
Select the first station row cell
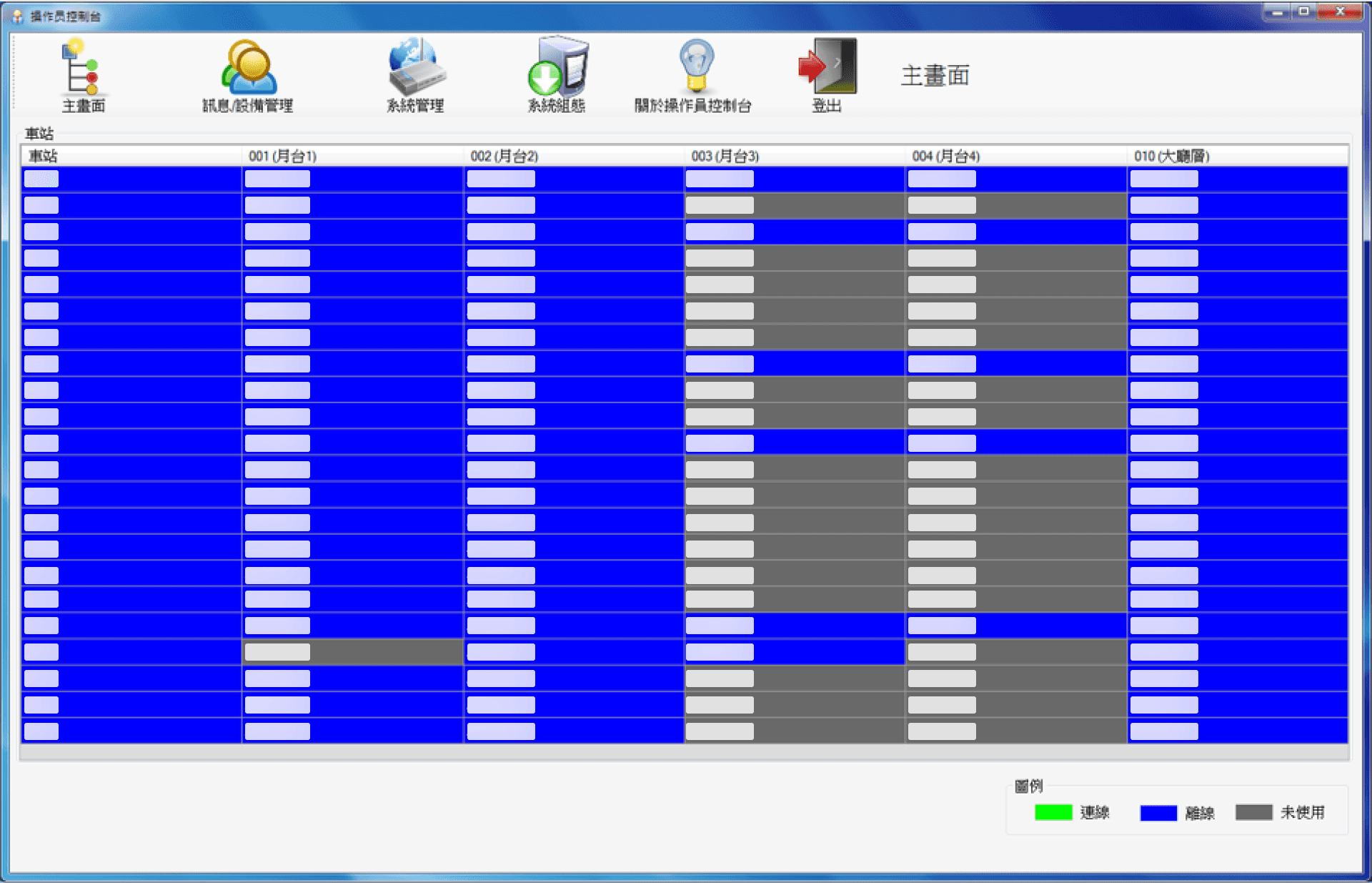point(131,179)
